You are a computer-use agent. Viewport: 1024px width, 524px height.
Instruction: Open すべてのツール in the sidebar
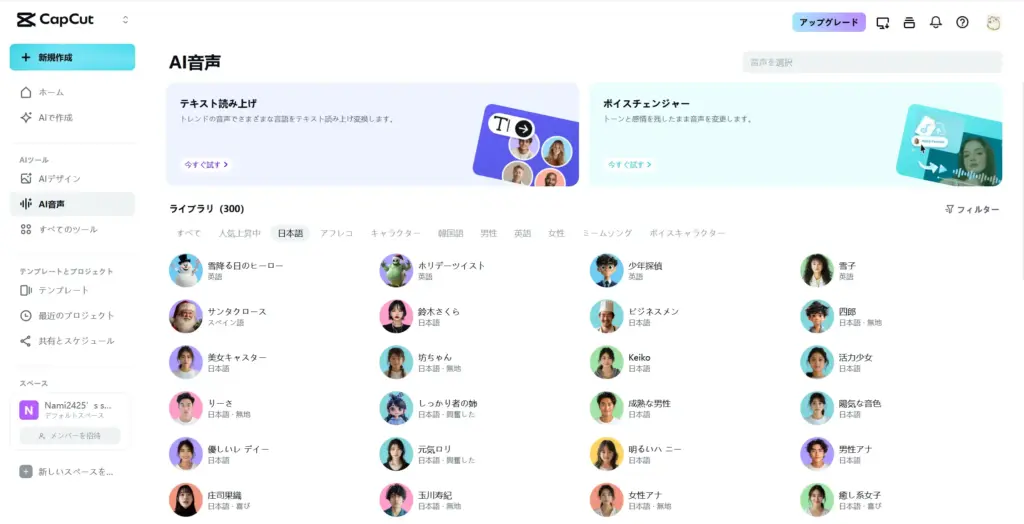67,229
